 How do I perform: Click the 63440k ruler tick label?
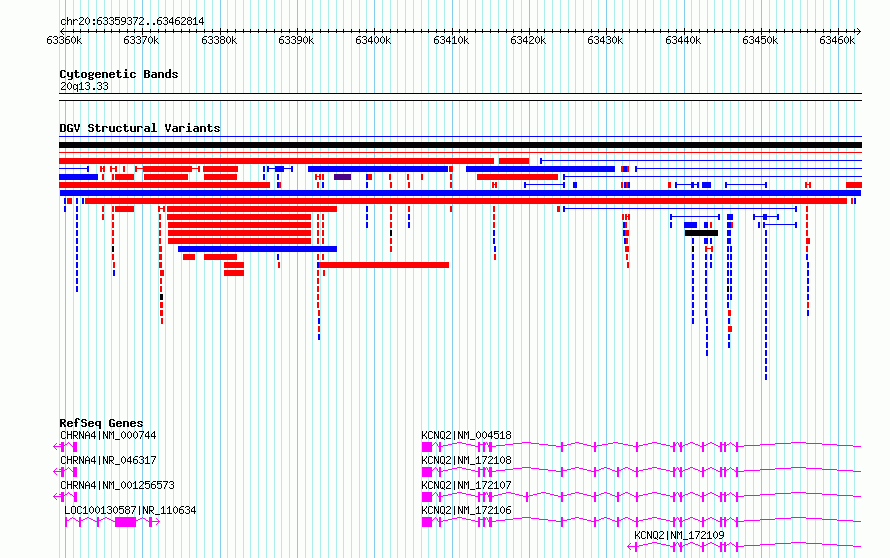click(x=683, y=40)
